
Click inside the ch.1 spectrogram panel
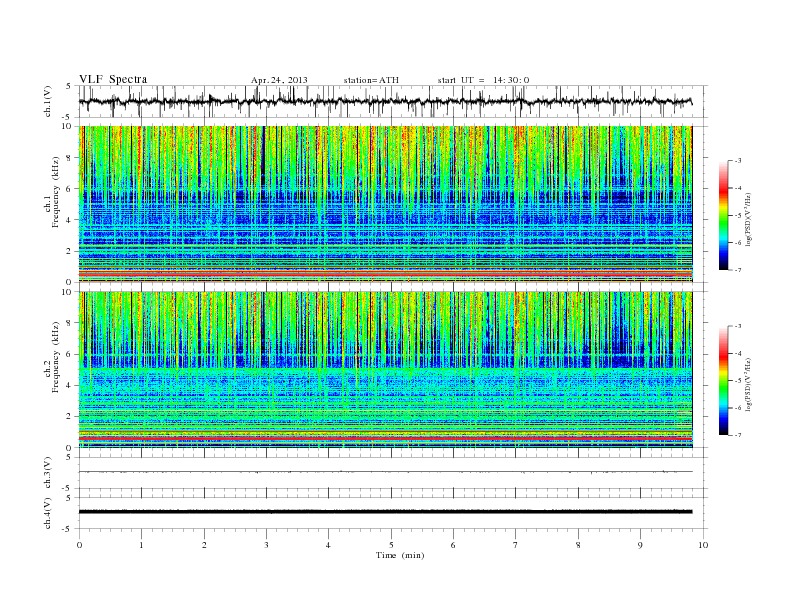[385, 204]
